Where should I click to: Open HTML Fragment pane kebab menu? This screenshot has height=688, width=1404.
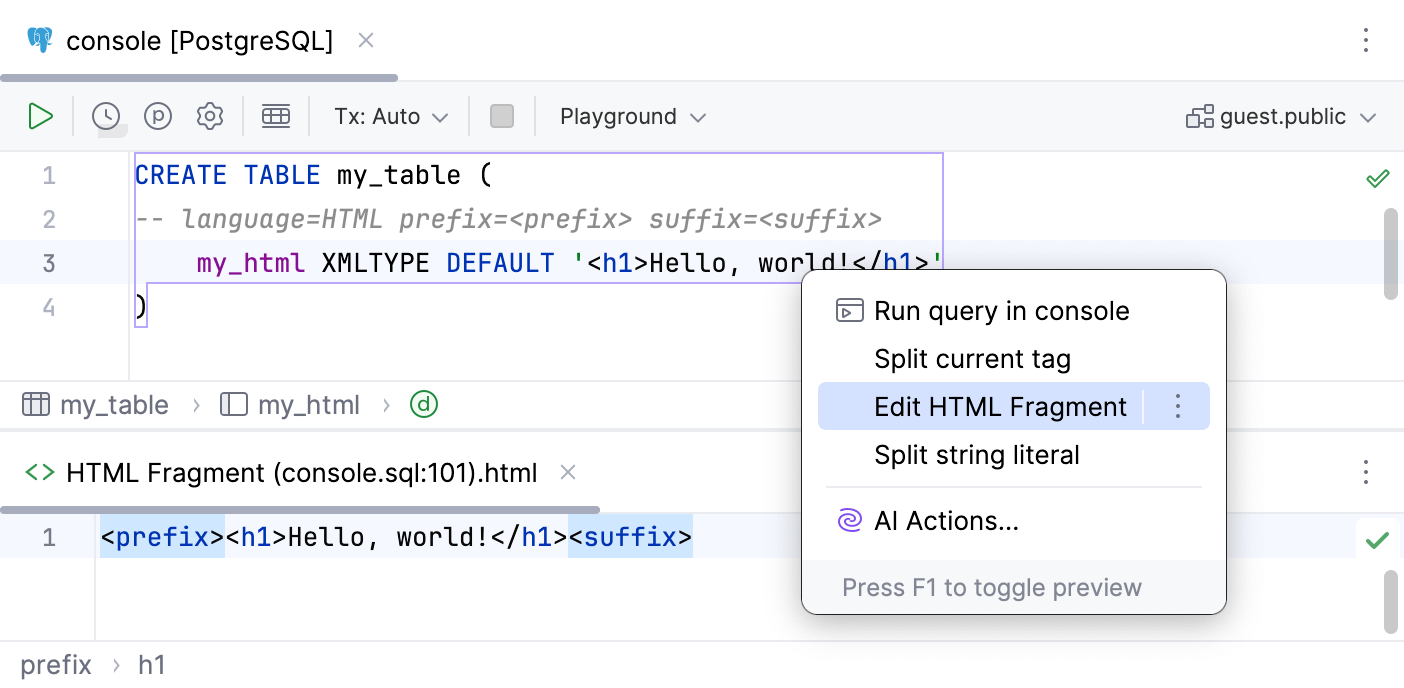click(1366, 472)
